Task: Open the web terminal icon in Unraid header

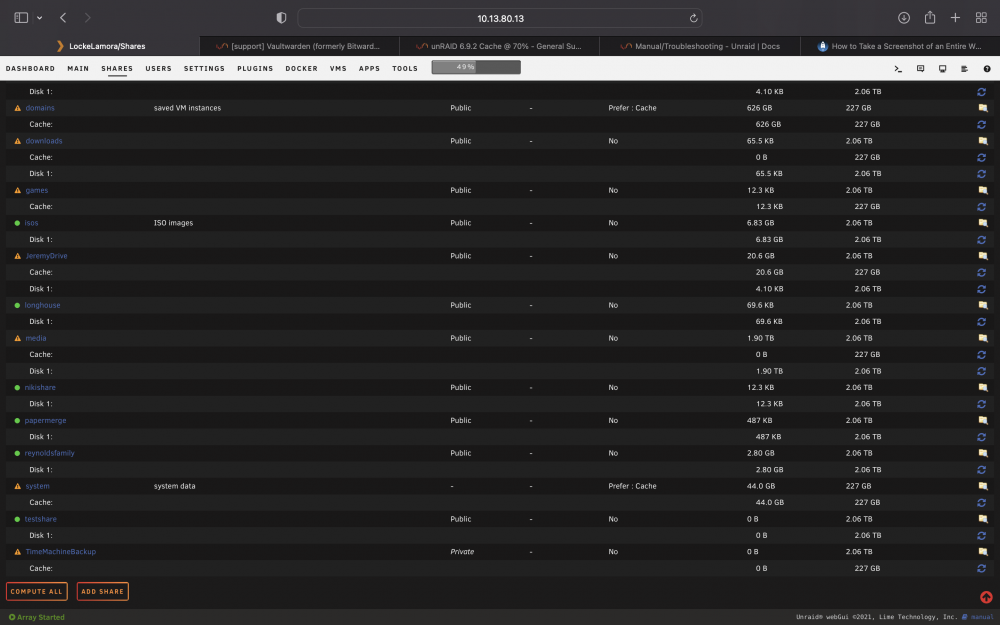Action: click(x=898, y=69)
